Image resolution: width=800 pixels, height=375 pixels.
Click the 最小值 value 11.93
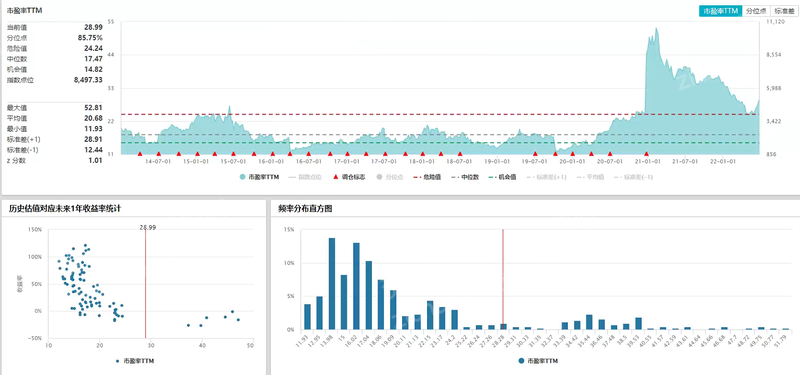(x=93, y=129)
